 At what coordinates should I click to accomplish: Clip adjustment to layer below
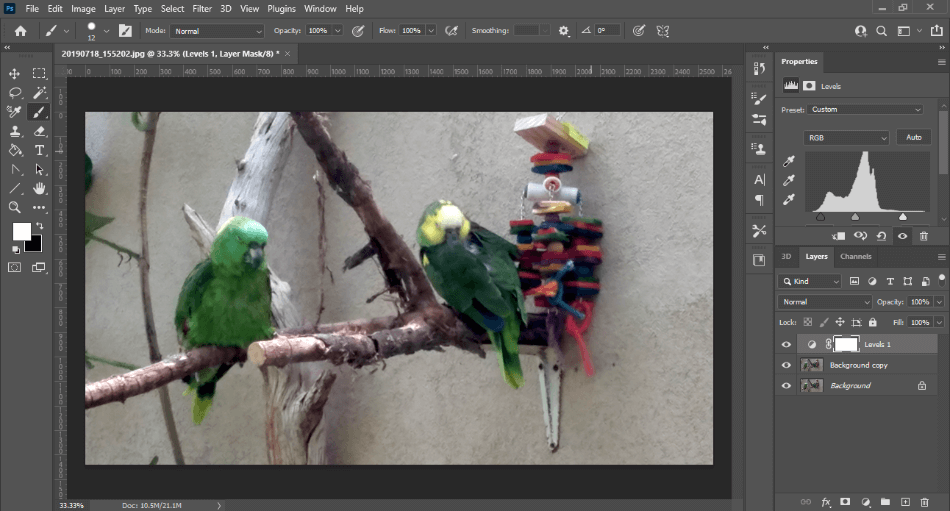tap(839, 236)
